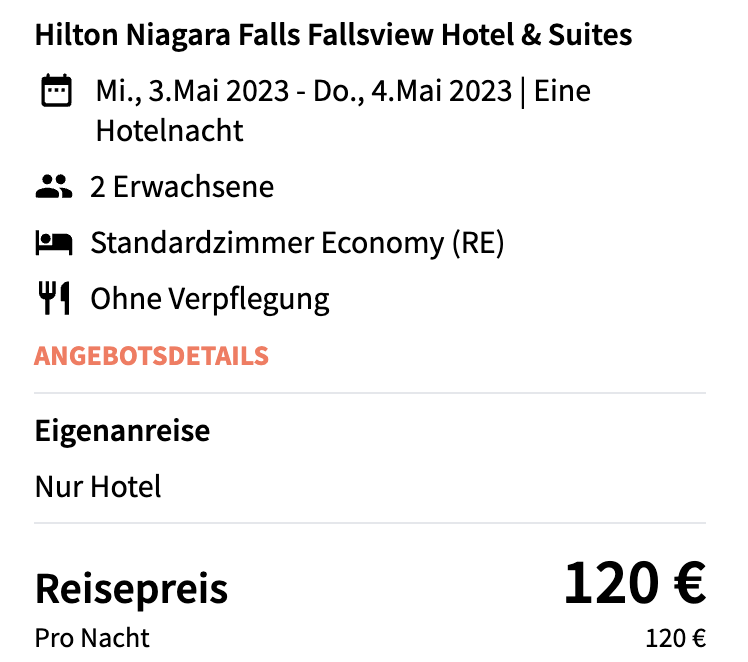The height and width of the screenshot is (662, 748).
Task: Click the 2 Erwachsene guest count text
Action: click(182, 186)
